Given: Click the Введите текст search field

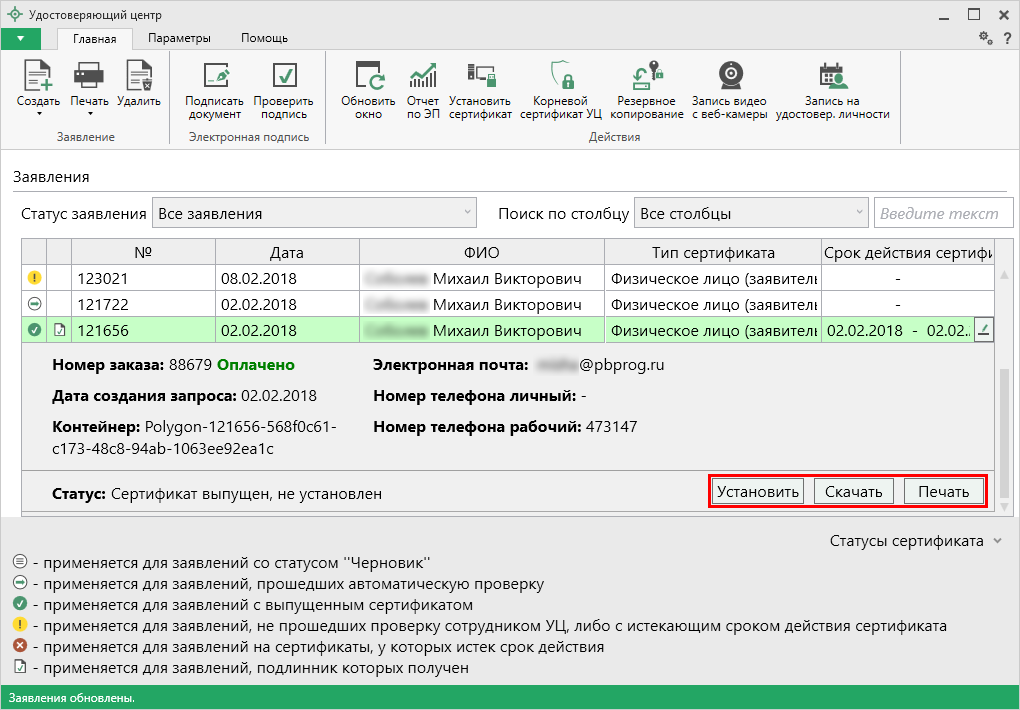Looking at the screenshot, I should click(x=943, y=212).
